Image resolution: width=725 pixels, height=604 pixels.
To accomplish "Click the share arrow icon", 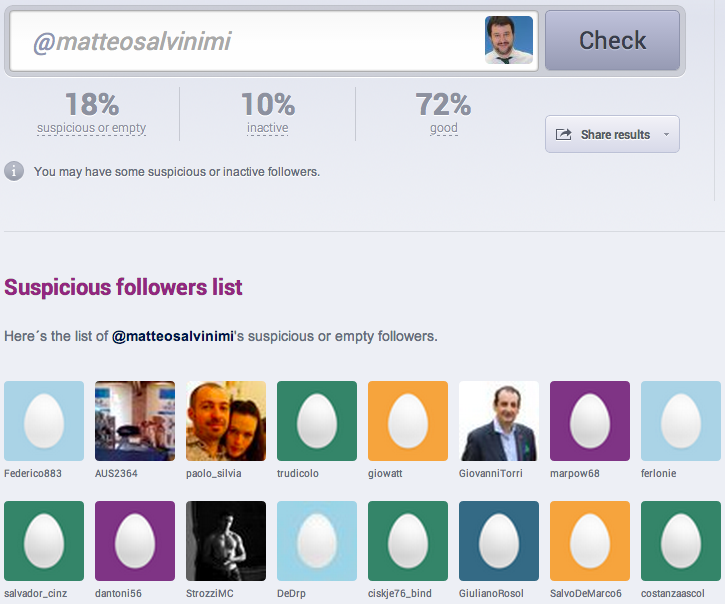I will pyautogui.click(x=563, y=135).
